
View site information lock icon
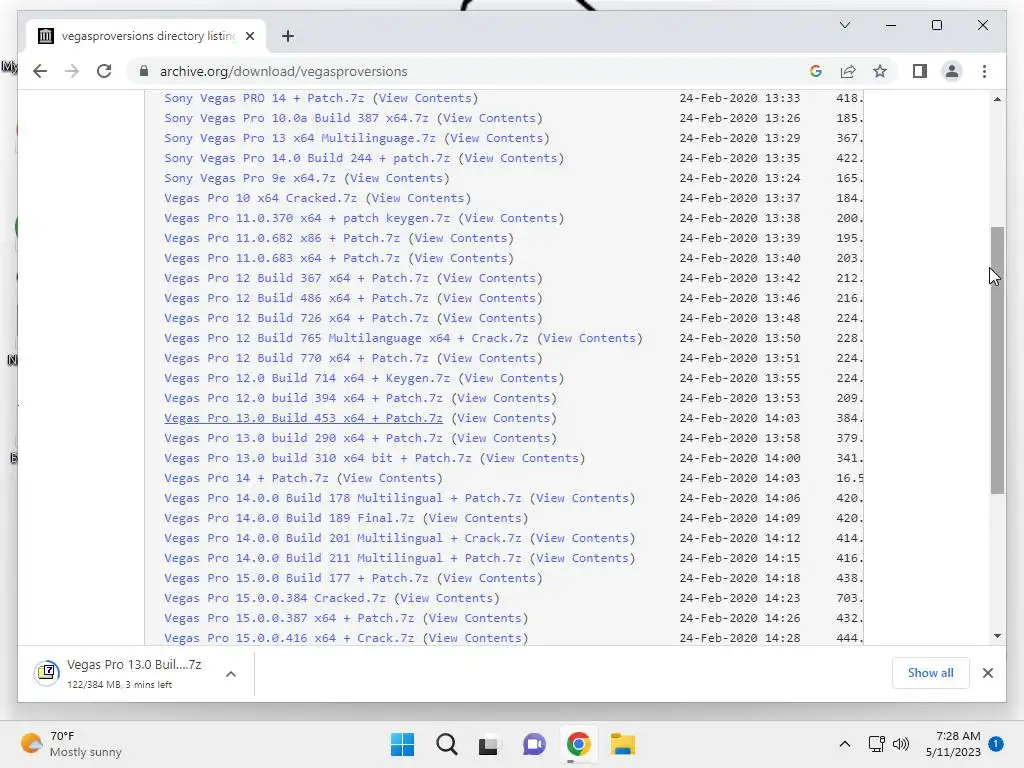(144, 71)
